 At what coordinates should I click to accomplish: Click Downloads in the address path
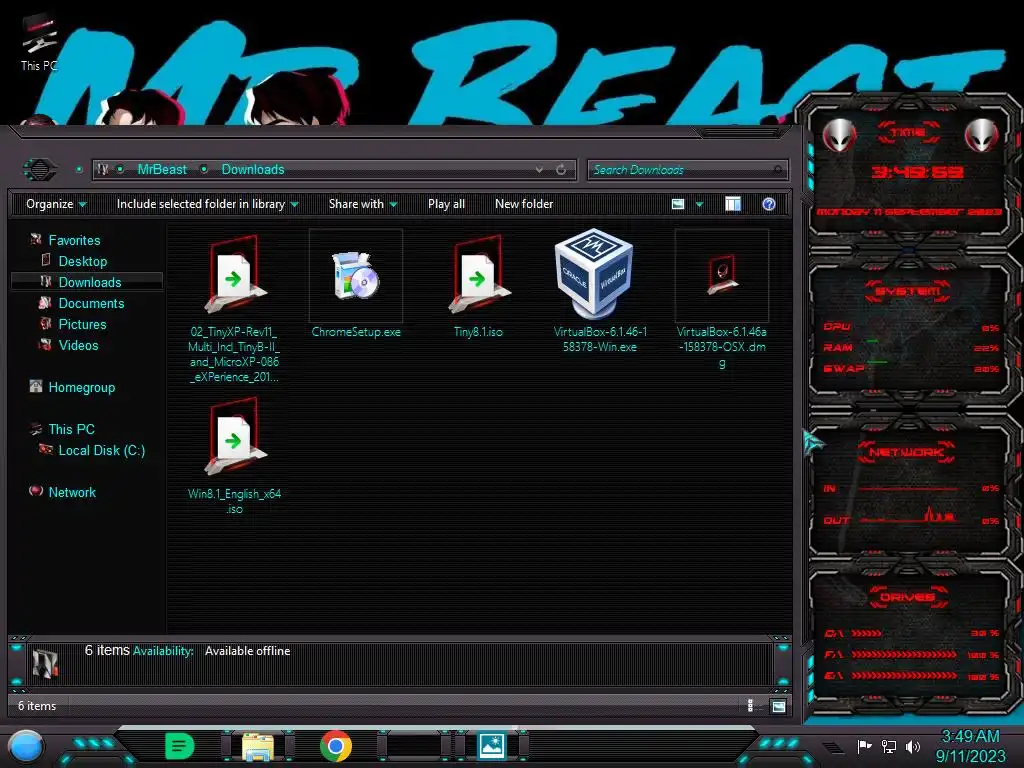click(x=253, y=170)
